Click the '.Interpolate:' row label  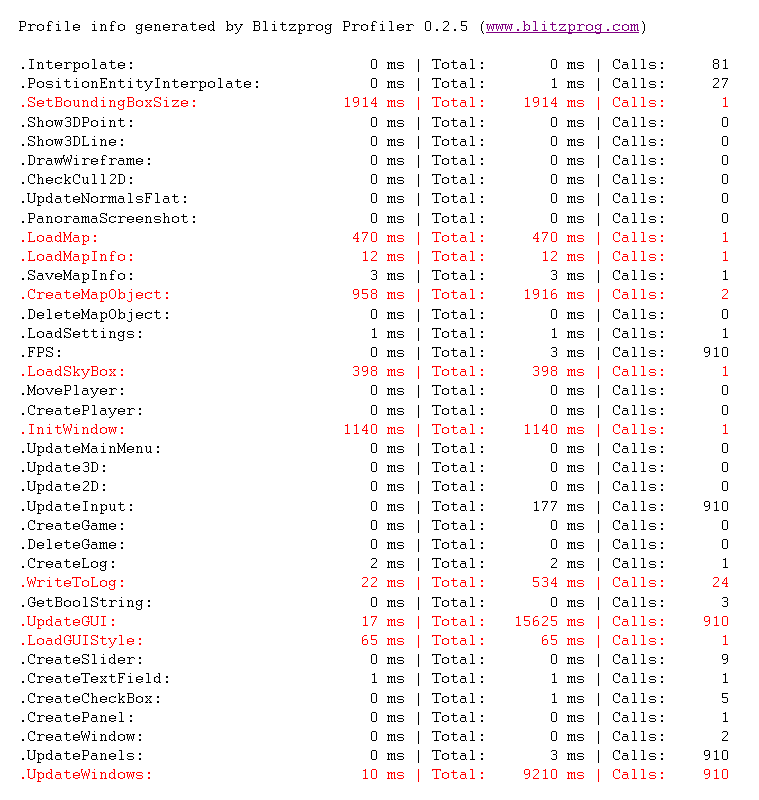77,65
